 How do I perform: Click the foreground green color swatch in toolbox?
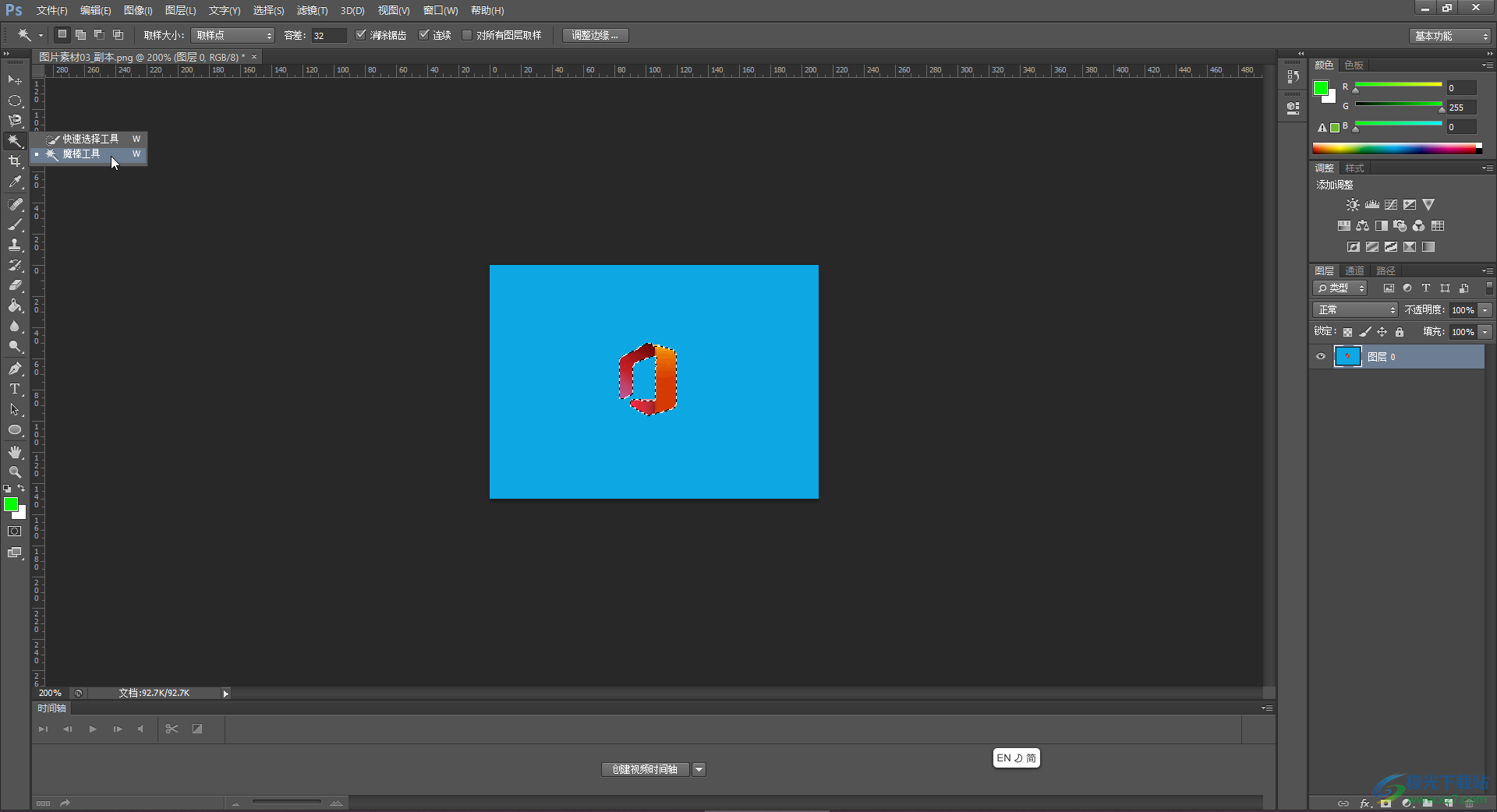pyautogui.click(x=10, y=505)
